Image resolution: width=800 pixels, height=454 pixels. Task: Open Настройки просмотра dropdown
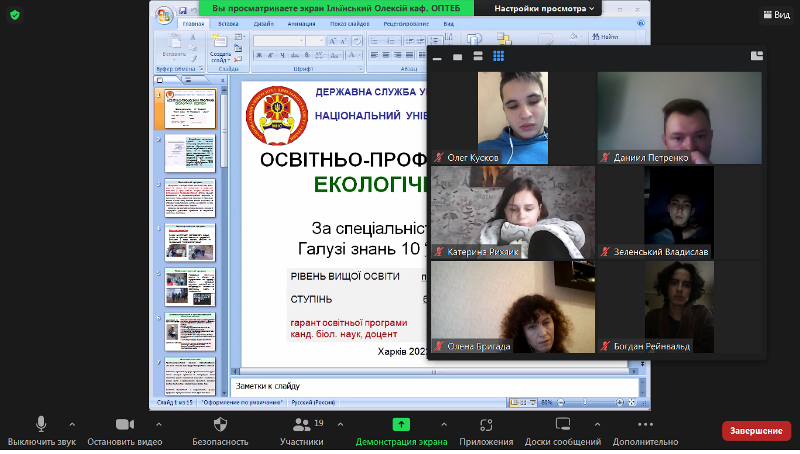[543, 8]
